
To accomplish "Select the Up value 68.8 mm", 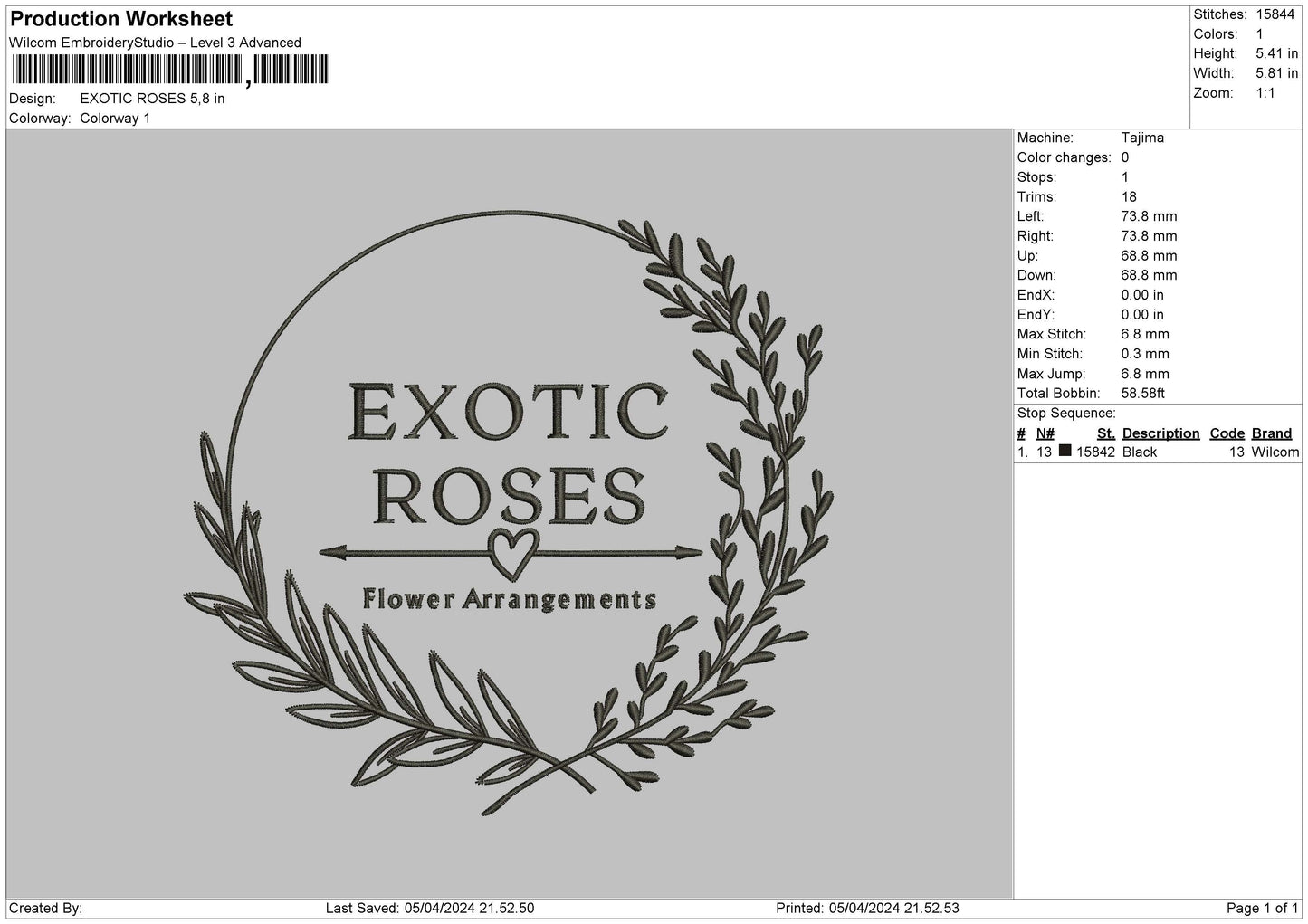I will coord(1149,256).
